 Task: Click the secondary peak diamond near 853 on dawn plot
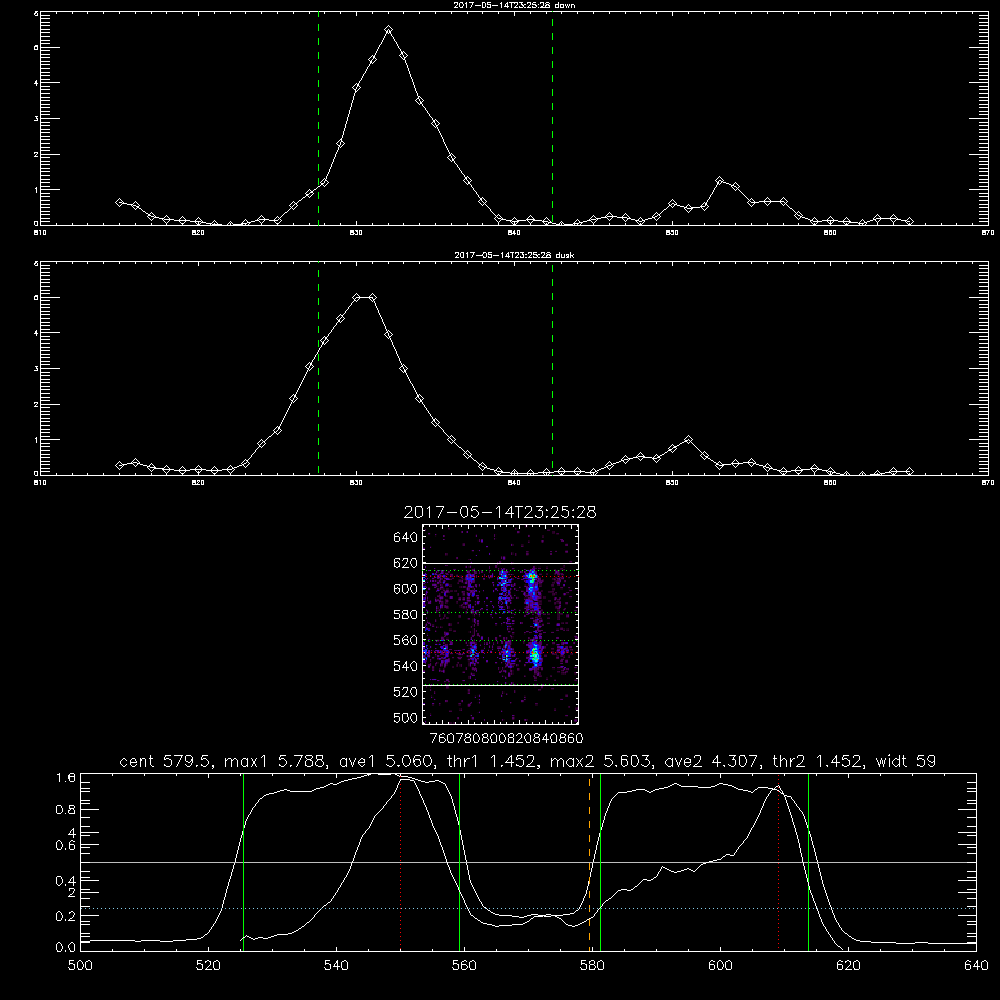tap(719, 180)
